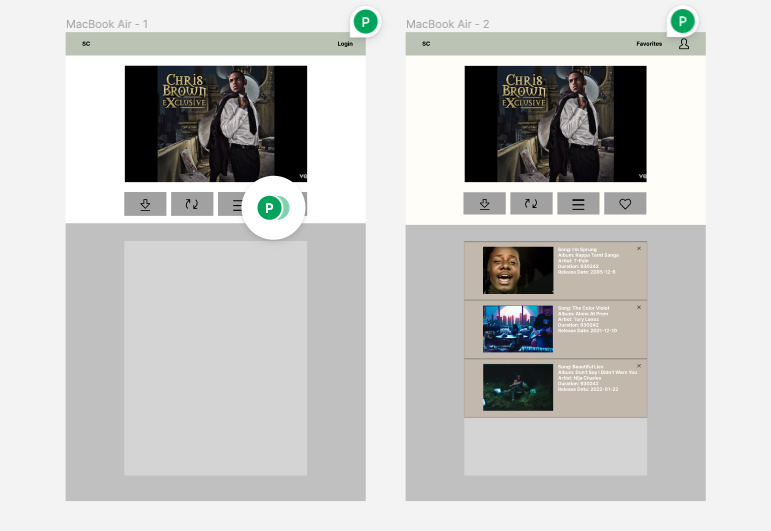Click the text "Artist: Tory Lanez"

tap(578, 320)
